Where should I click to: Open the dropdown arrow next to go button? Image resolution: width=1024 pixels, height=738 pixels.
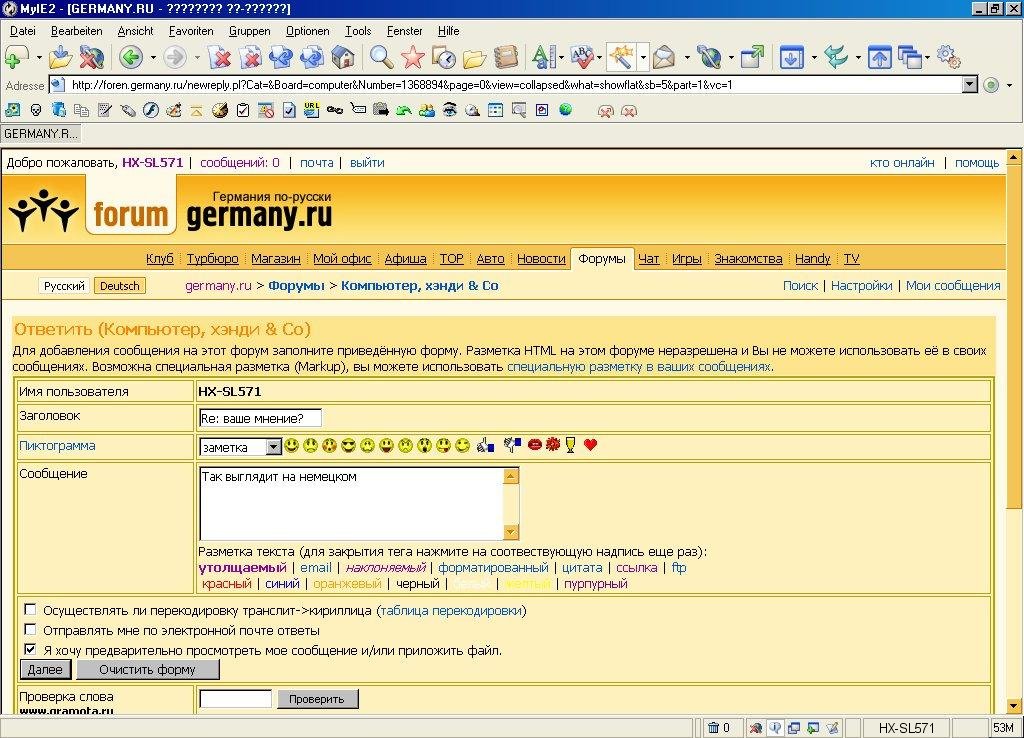[x=1009, y=86]
